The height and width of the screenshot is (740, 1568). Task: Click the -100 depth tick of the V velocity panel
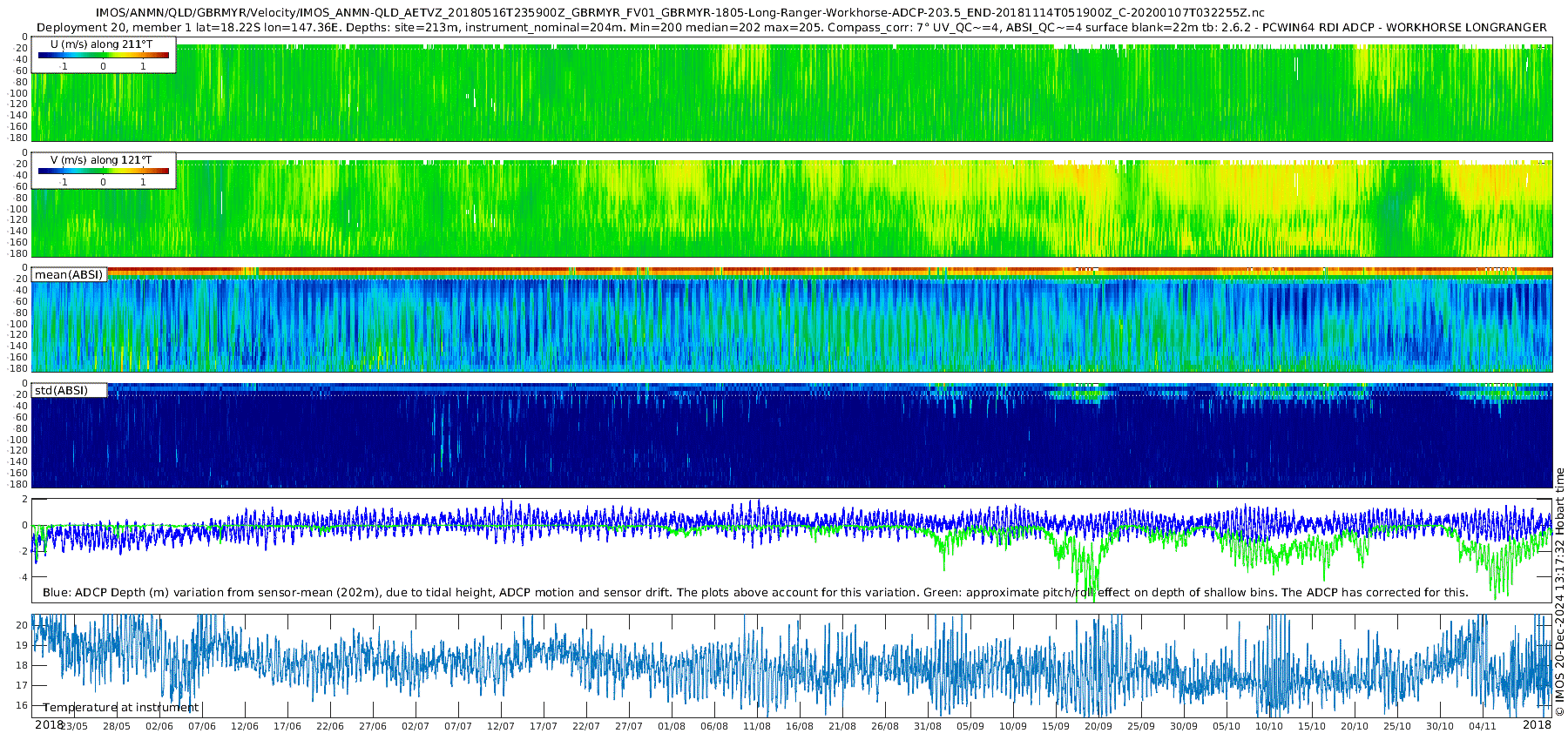pyautogui.click(x=18, y=209)
